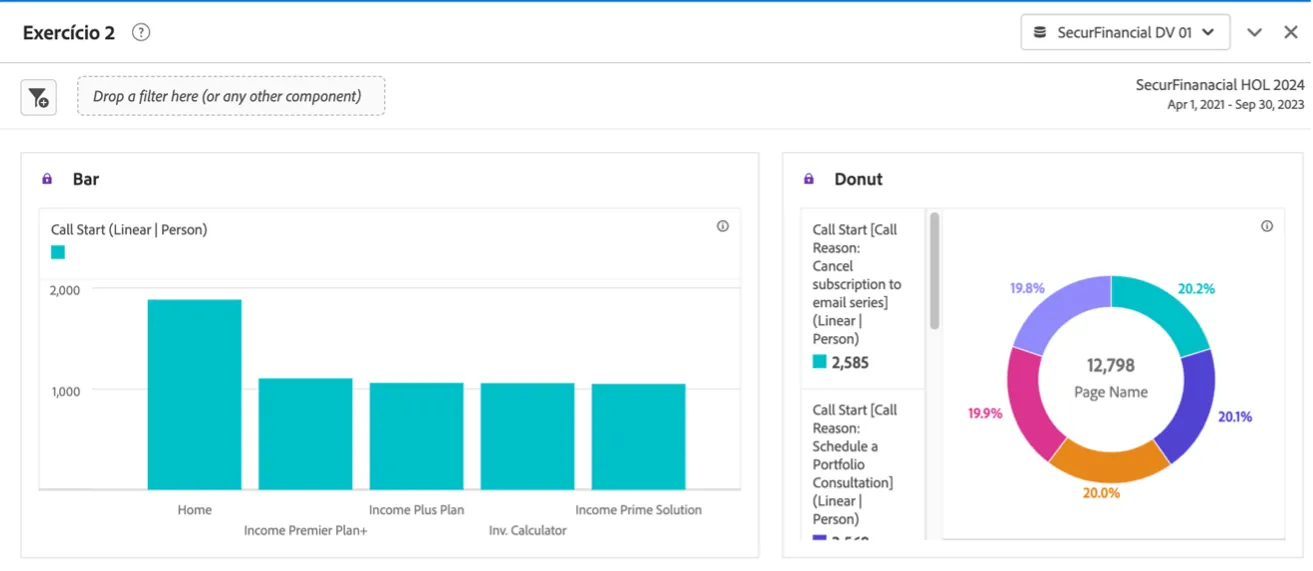Toggle the teal Call Start legend swatch in the bar chart
This screenshot has width=1313, height=571.
pos(58,252)
